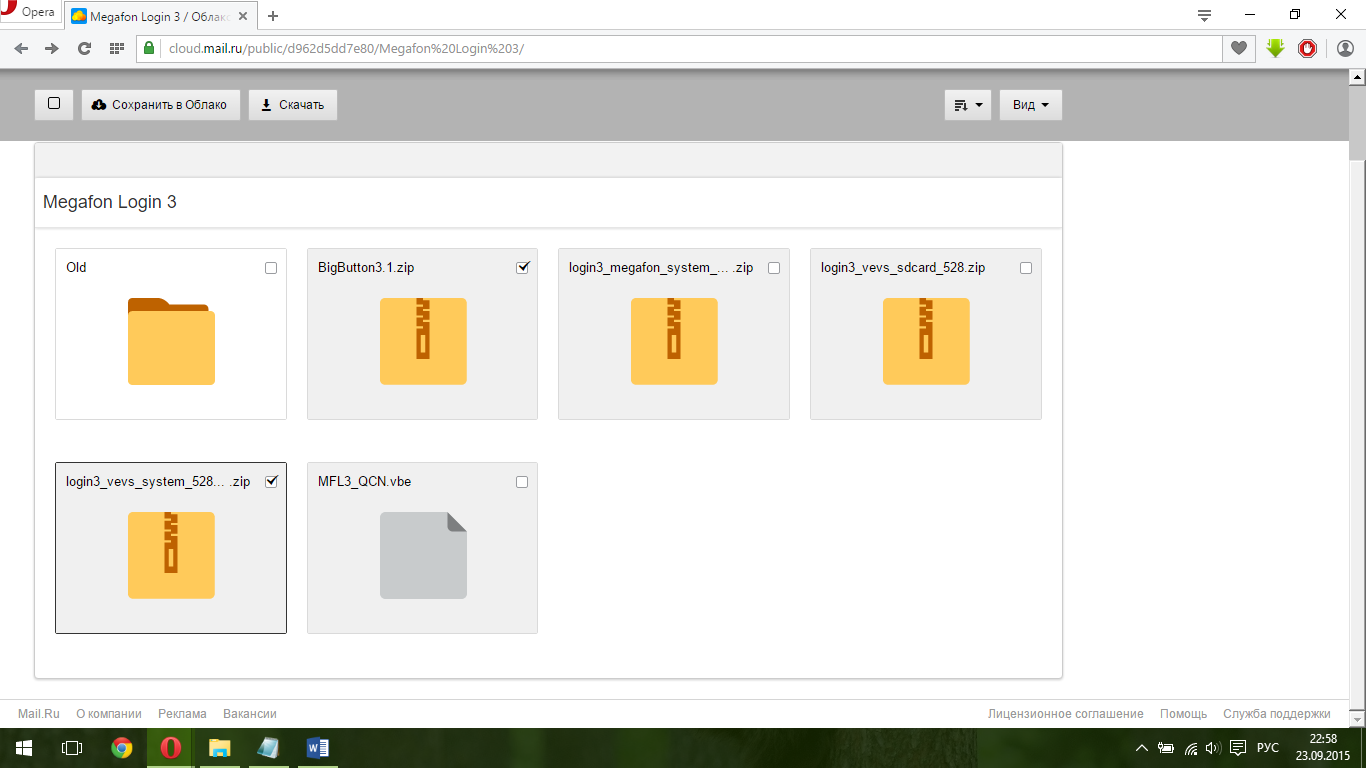
Task: Click the MFL3_QCN.vbe file icon
Action: tap(423, 555)
